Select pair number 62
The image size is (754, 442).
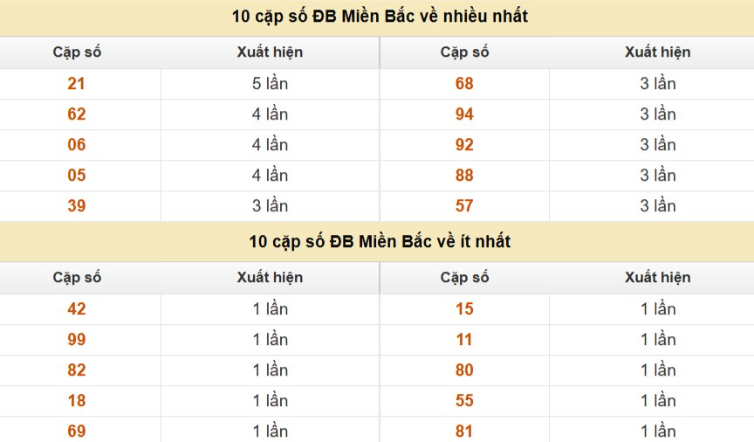77,114
